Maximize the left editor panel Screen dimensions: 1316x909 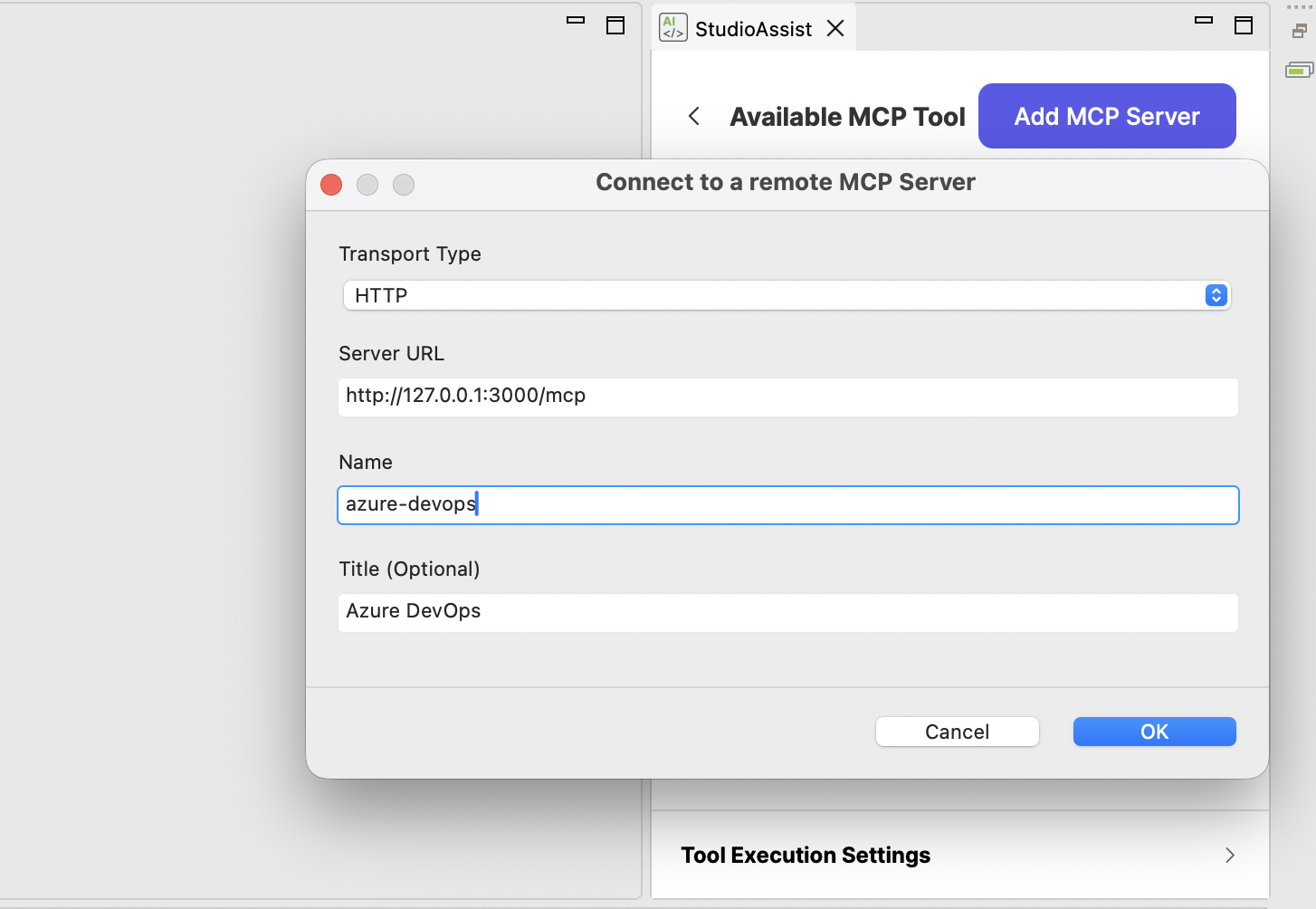pyautogui.click(x=615, y=26)
